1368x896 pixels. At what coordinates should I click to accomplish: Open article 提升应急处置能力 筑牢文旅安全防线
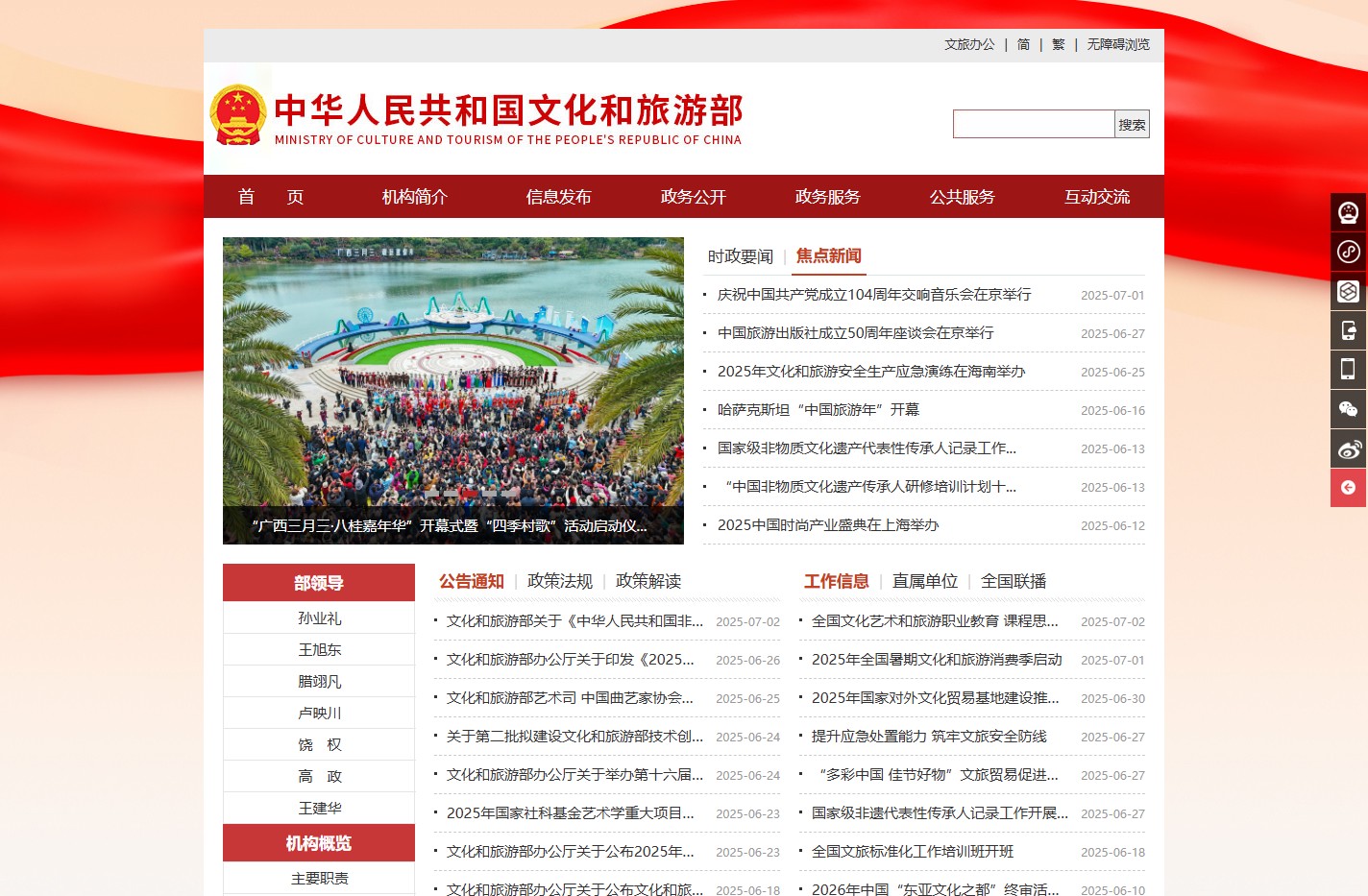point(929,737)
